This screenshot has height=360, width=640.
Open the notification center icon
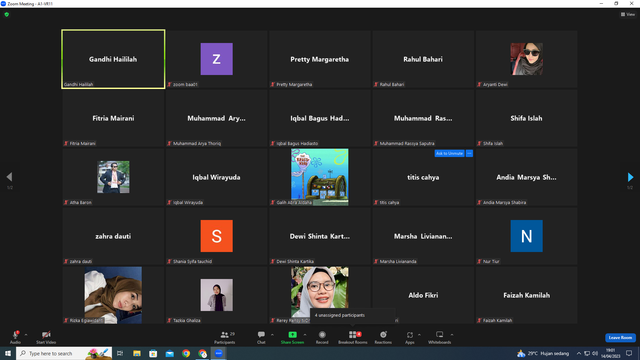629,353
